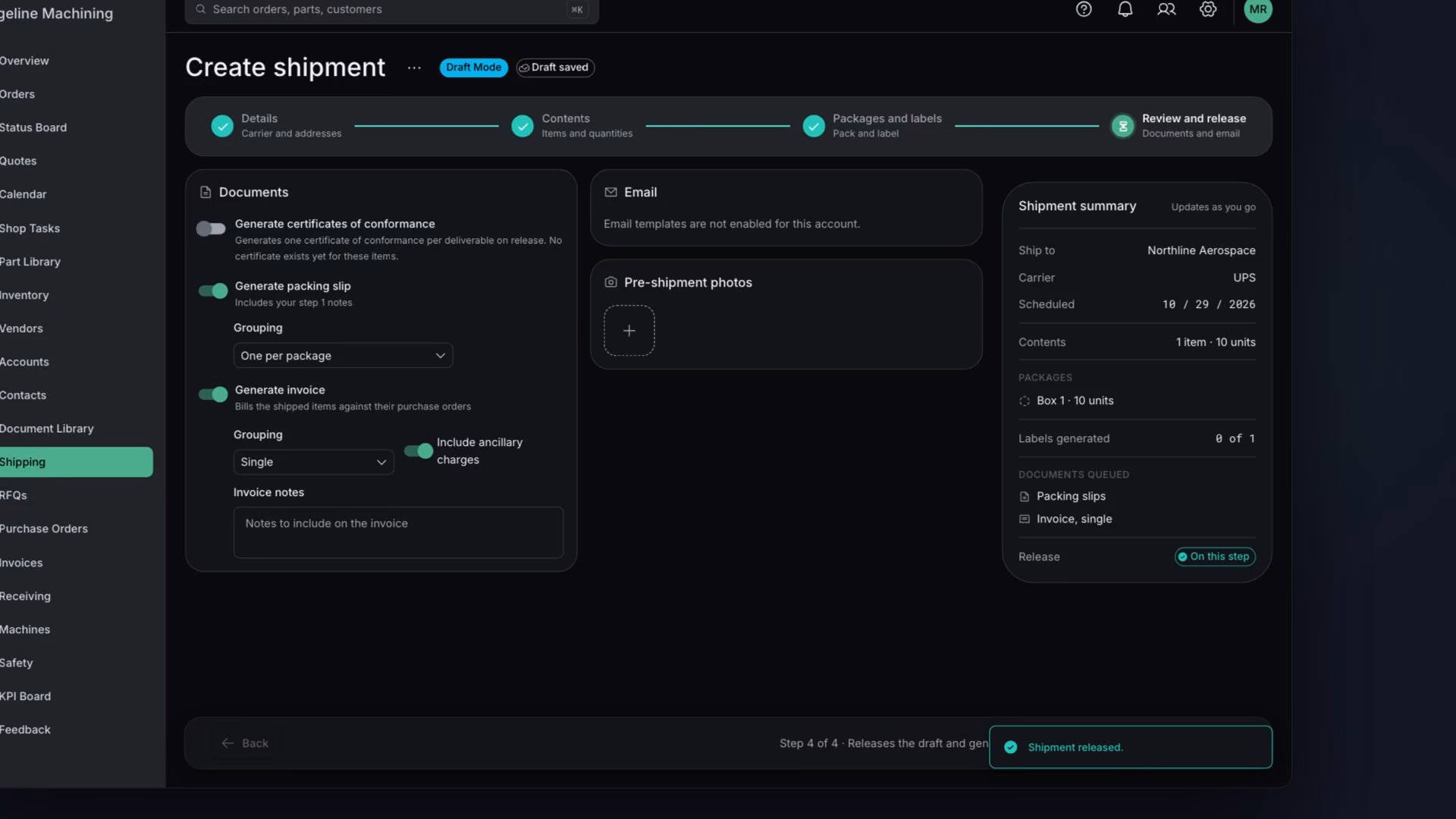Click the Details step checkmark circle
1456x819 pixels.
222,126
